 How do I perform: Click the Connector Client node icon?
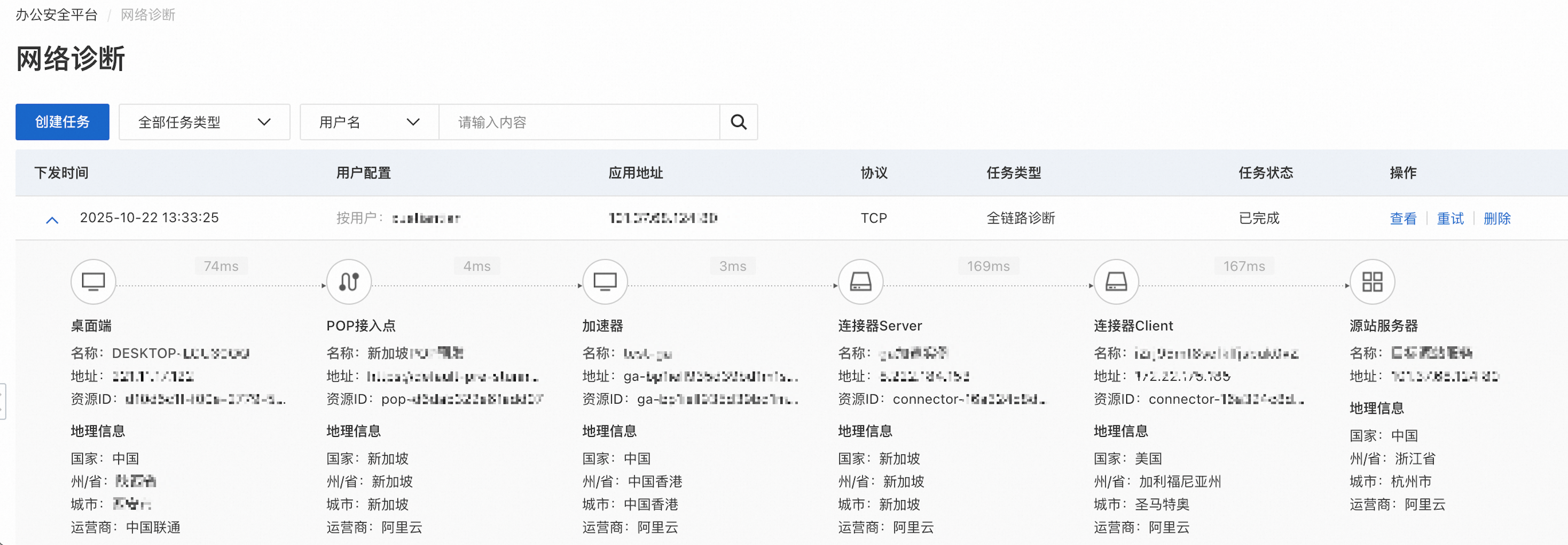coord(1116,282)
